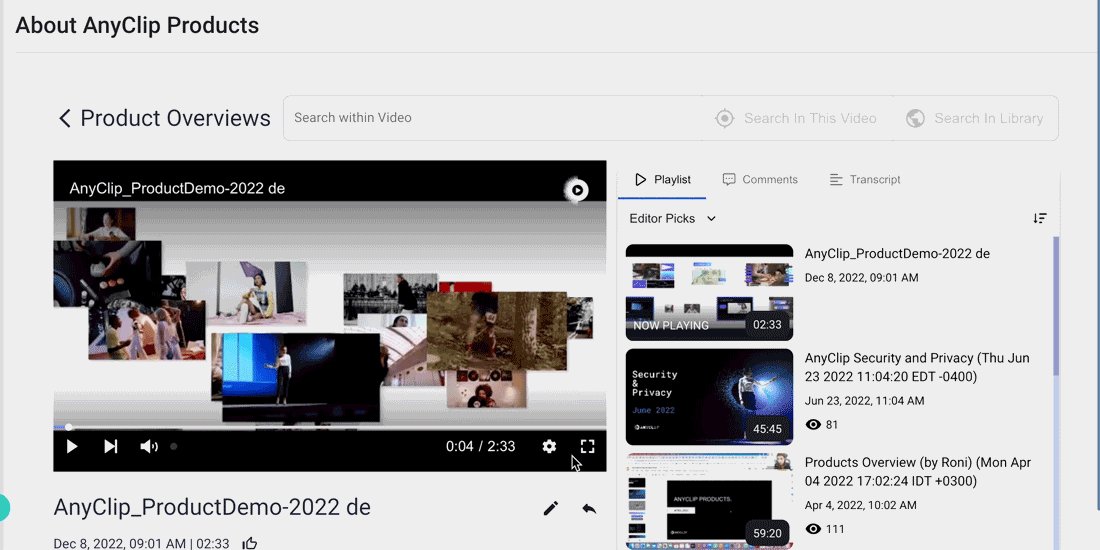Click the AnyClip_ProductDemo-2022 de heading below the player
This screenshot has height=550, width=1100.
[212, 507]
